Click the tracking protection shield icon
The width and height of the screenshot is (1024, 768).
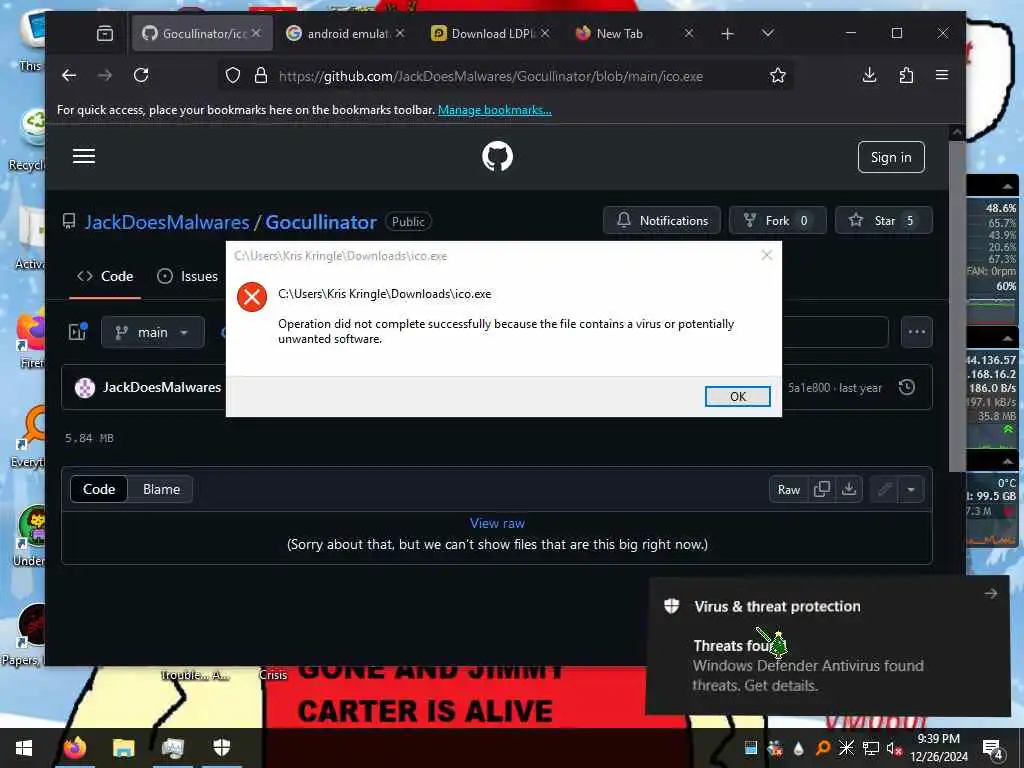[x=232, y=76]
